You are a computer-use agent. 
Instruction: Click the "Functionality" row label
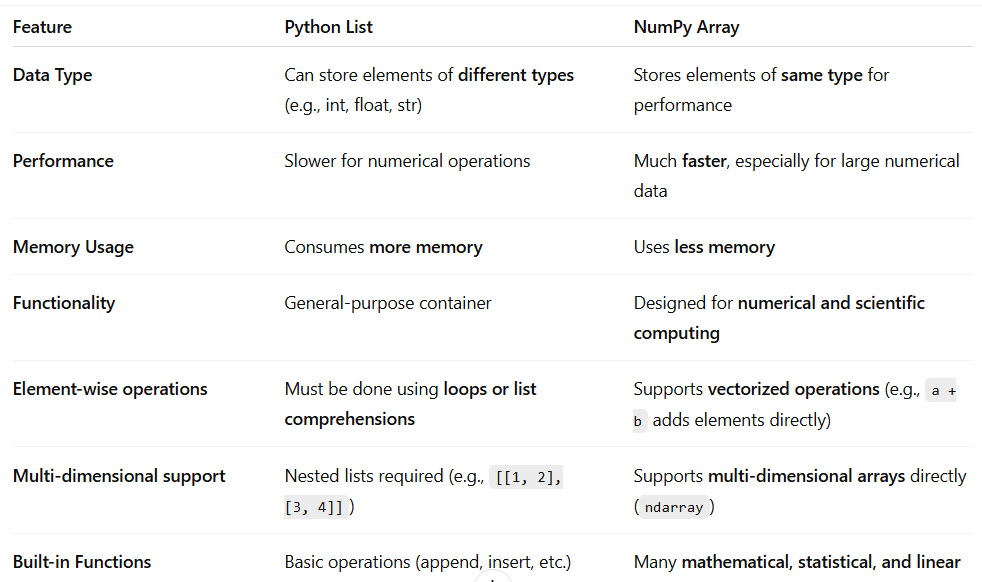[x=64, y=303]
